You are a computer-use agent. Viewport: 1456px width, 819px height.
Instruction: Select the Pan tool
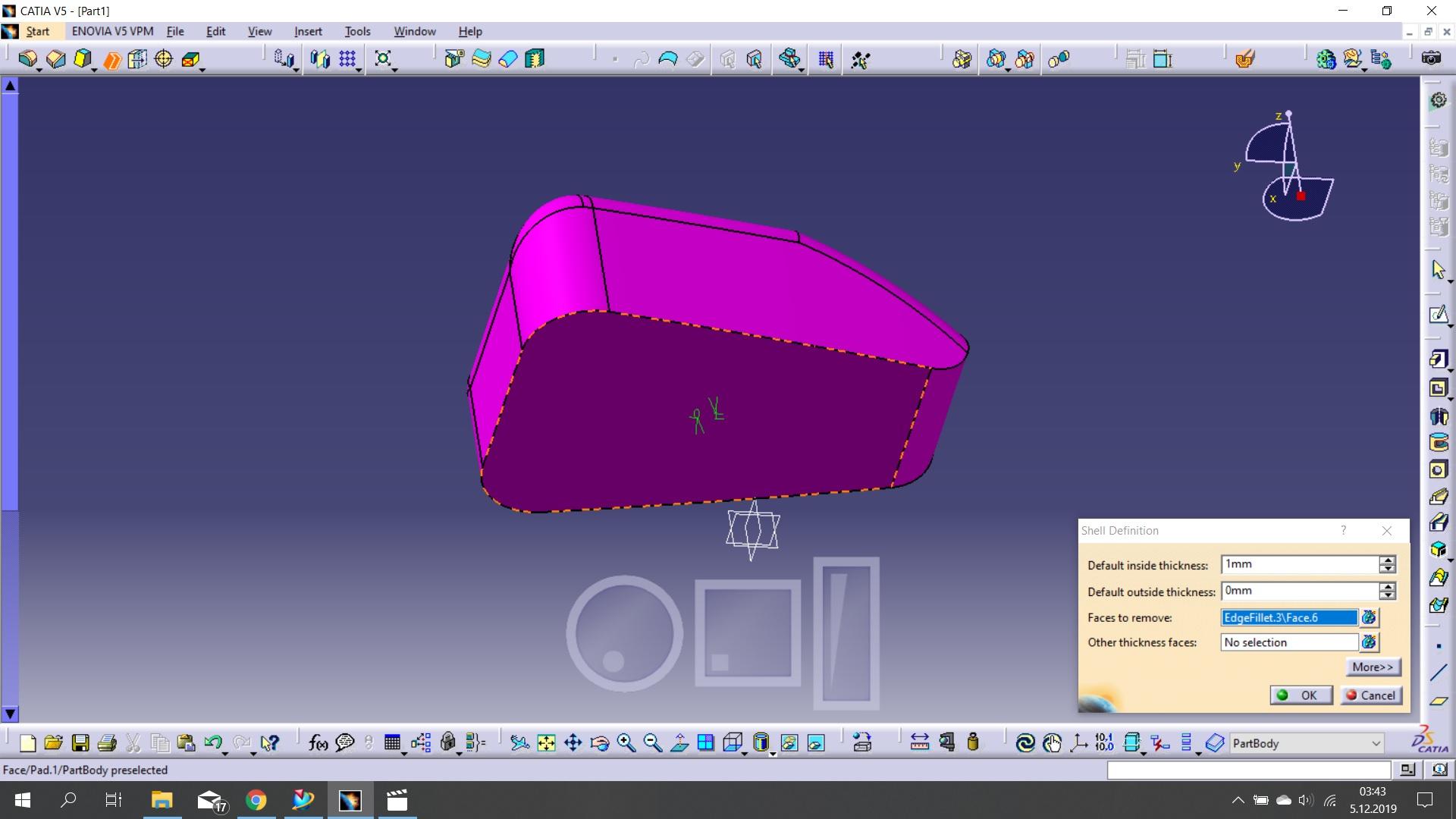(x=574, y=743)
